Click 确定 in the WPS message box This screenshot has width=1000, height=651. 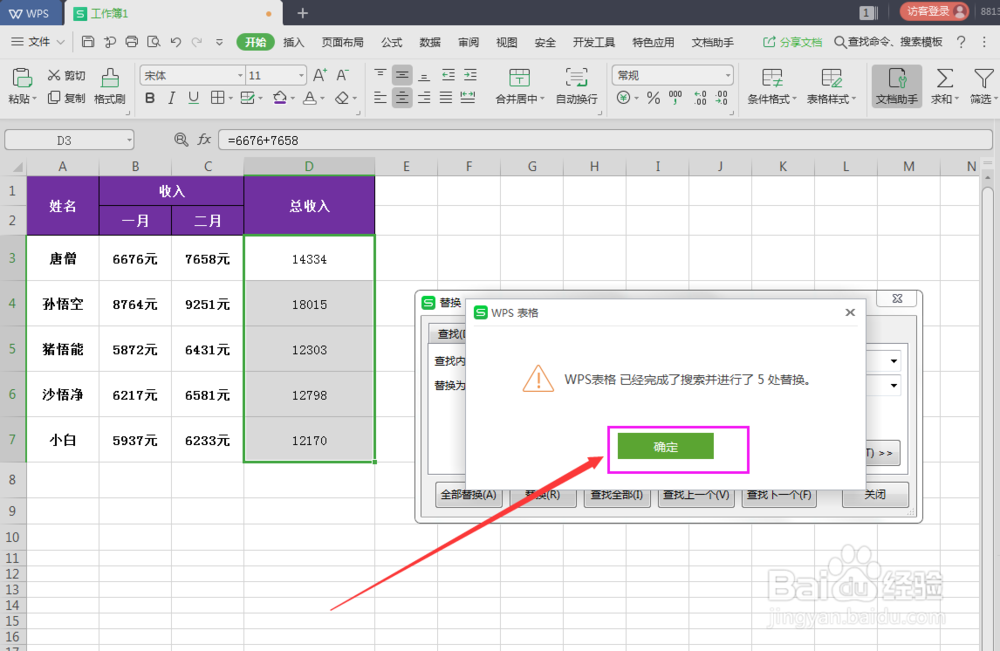665,446
